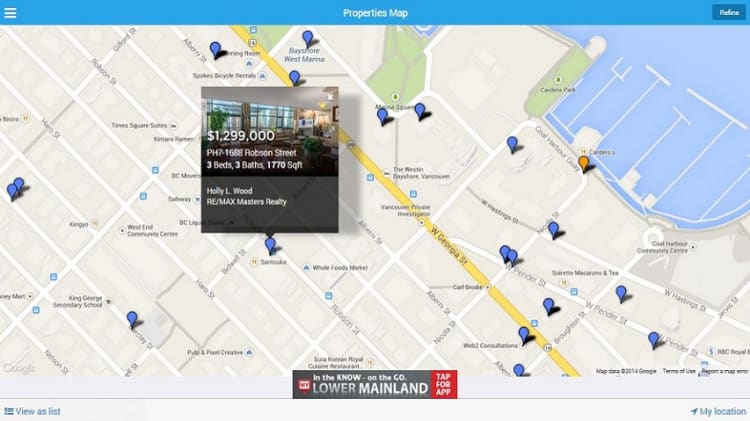Select the blue pin beside Santouka
This screenshot has width=750, height=421.
[x=270, y=245]
